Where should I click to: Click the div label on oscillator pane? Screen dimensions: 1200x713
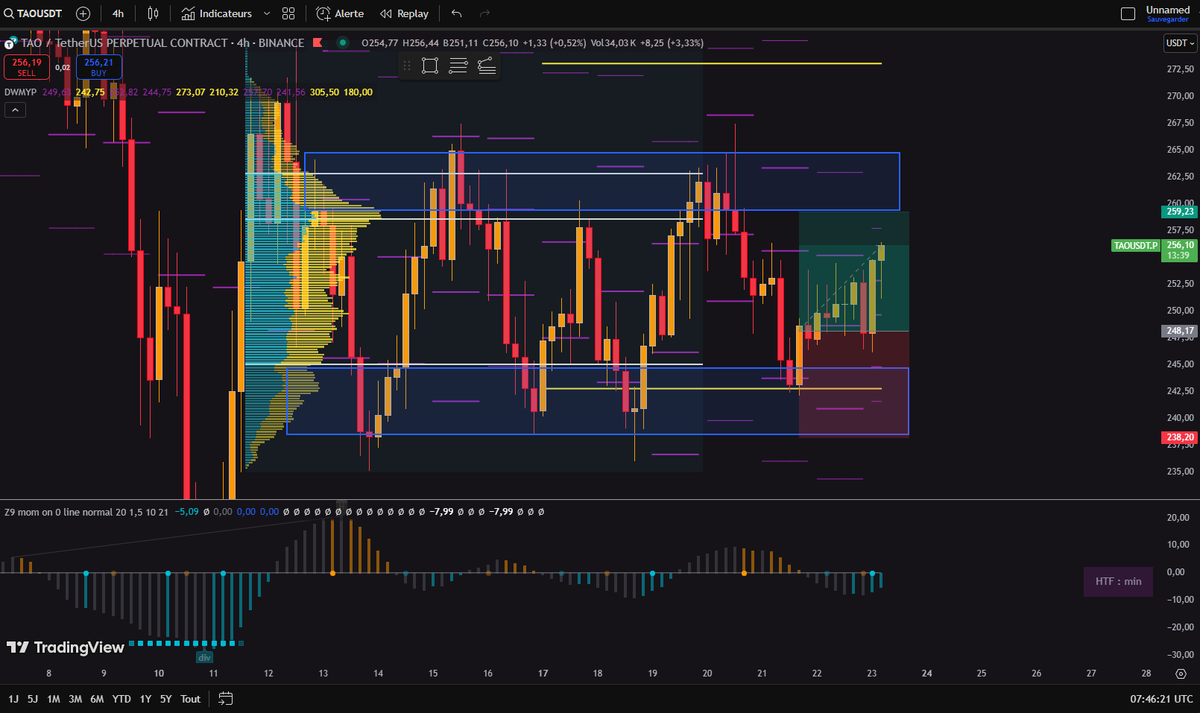204,657
